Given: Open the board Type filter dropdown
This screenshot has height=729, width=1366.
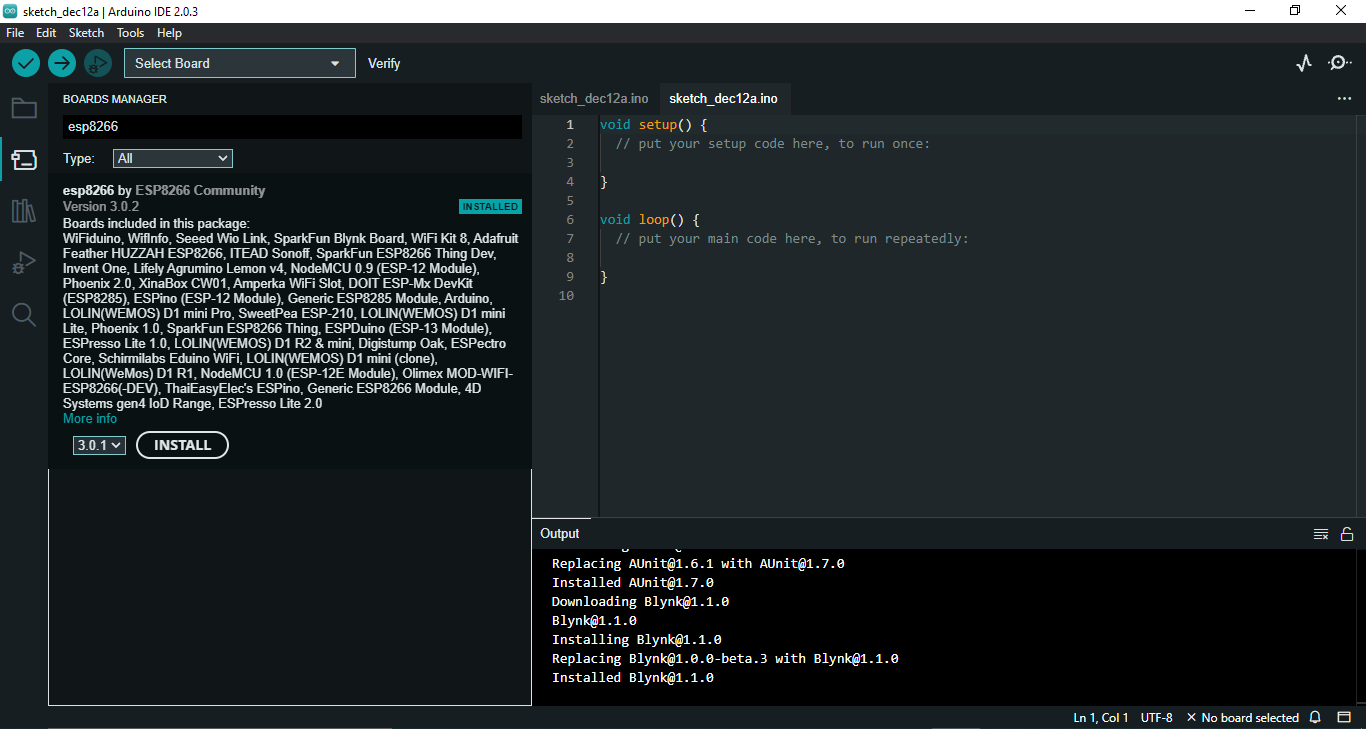Looking at the screenshot, I should coord(172,158).
